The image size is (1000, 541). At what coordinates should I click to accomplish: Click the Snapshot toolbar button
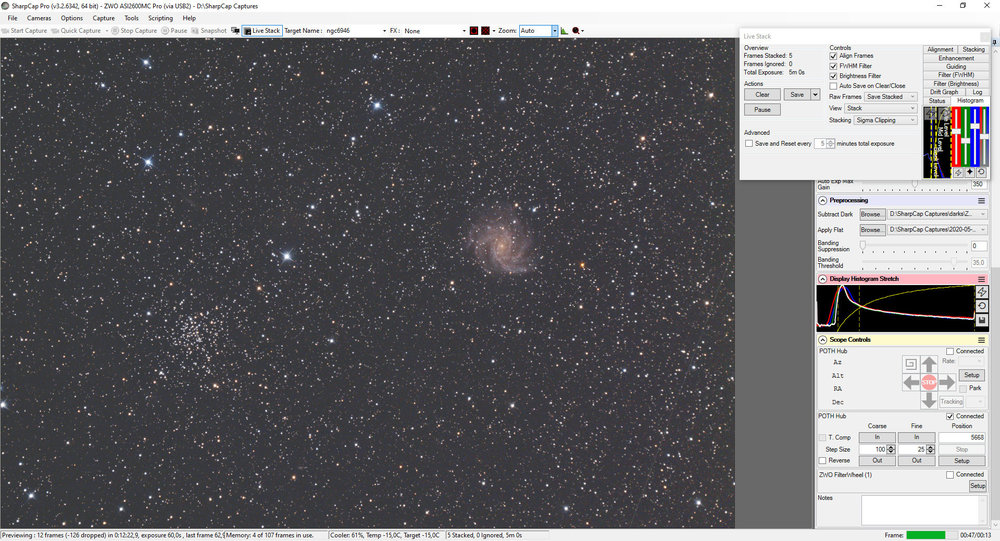209,31
